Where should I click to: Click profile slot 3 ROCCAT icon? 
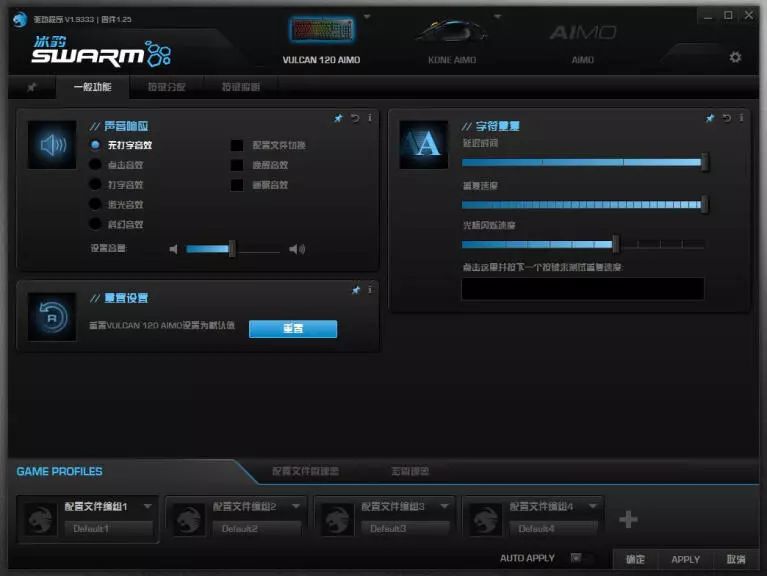click(337, 519)
